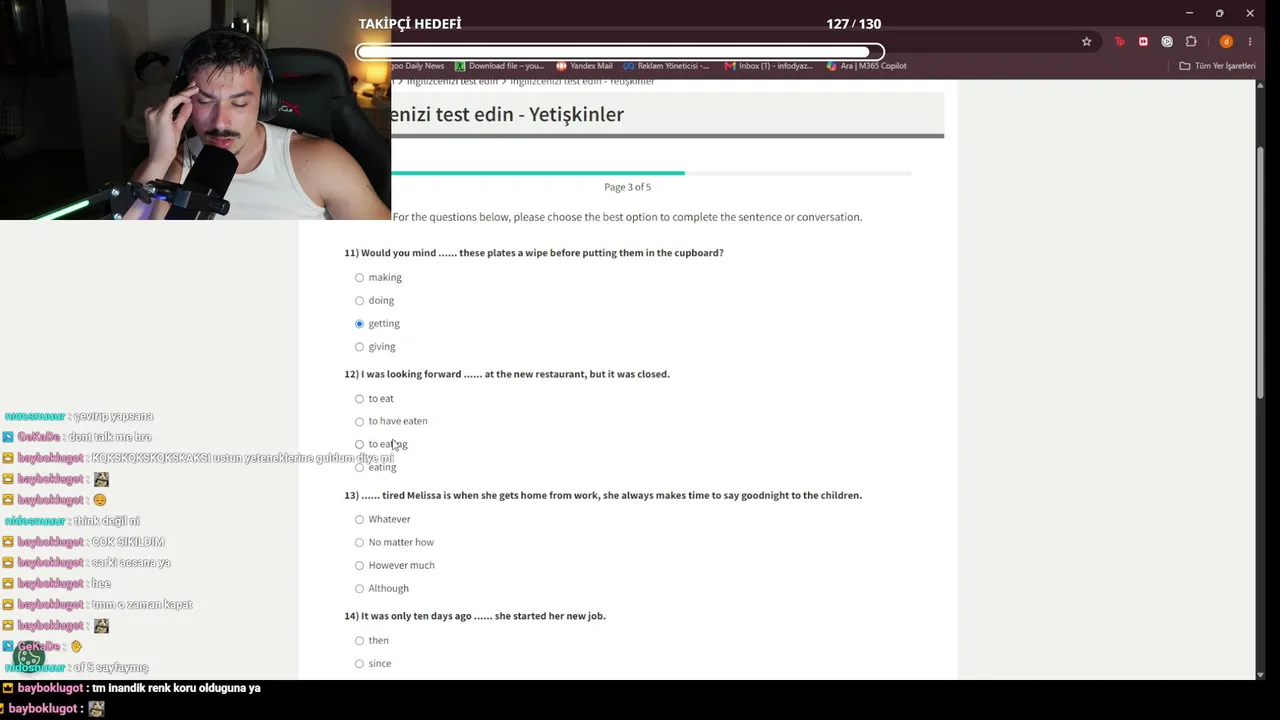
Task: Open the Extensions puzzle-piece menu
Action: pos(1191,42)
